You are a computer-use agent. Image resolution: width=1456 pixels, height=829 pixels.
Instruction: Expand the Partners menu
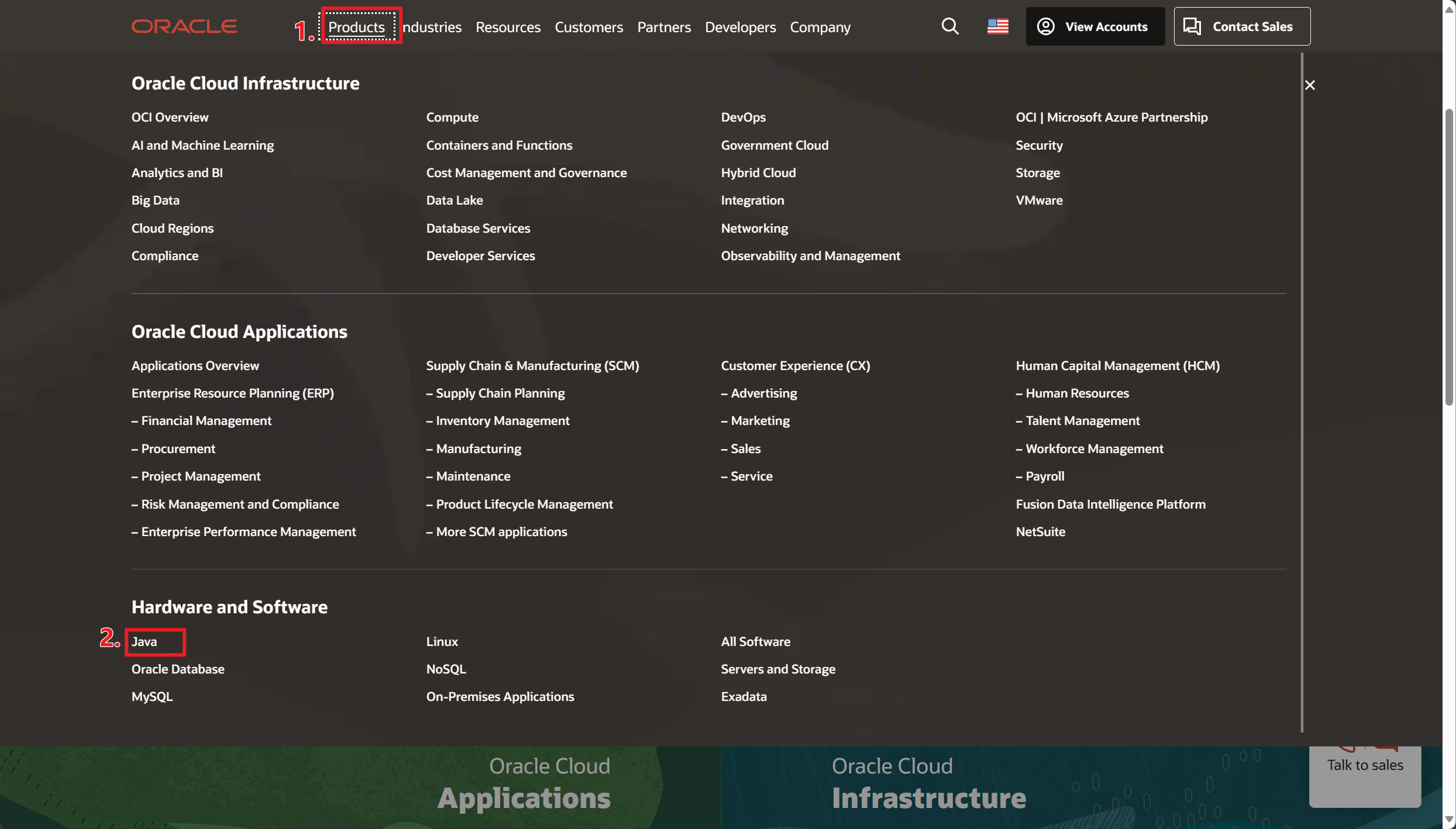[x=664, y=27]
